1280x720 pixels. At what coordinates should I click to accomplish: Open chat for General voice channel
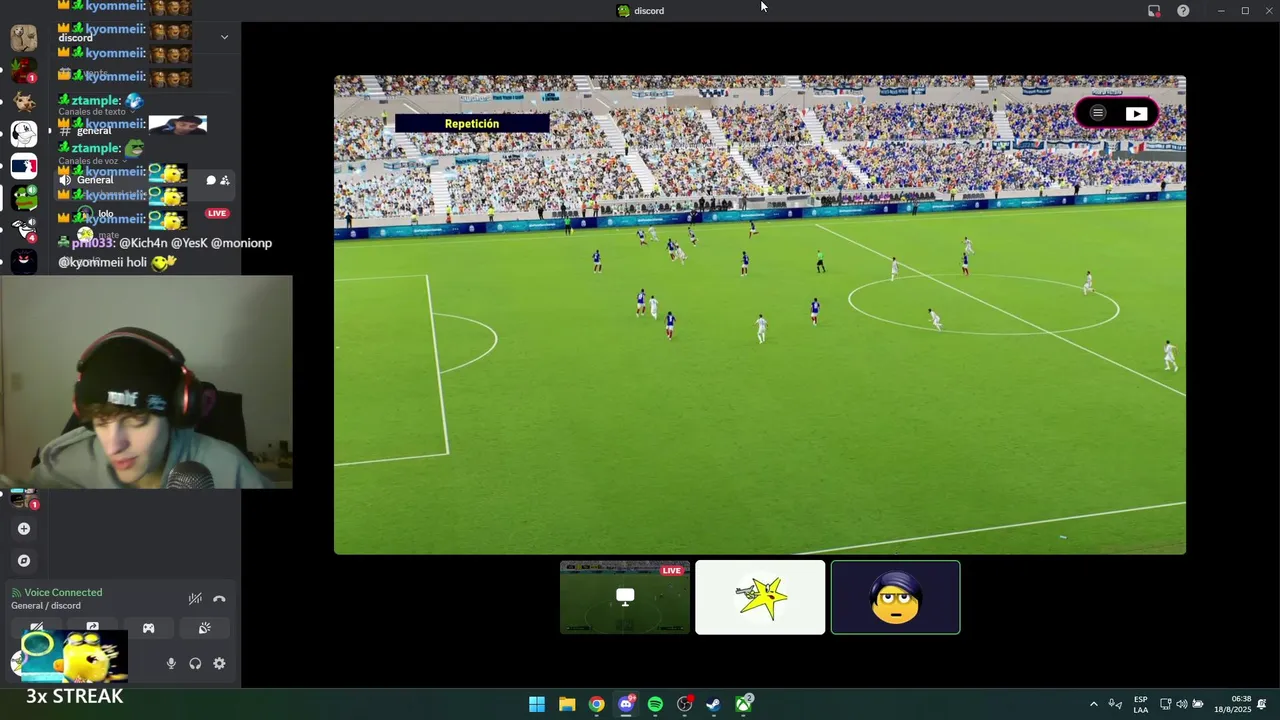click(x=211, y=180)
